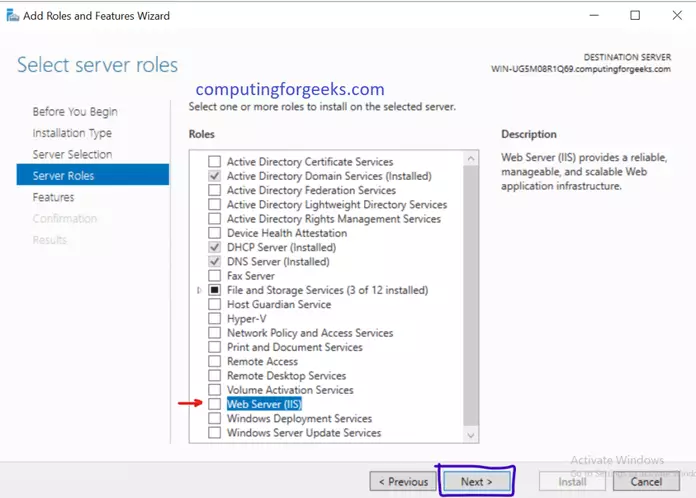This screenshot has height=498, width=696.
Task: Open the Installation Type step
Action: pyautogui.click(x=72, y=133)
